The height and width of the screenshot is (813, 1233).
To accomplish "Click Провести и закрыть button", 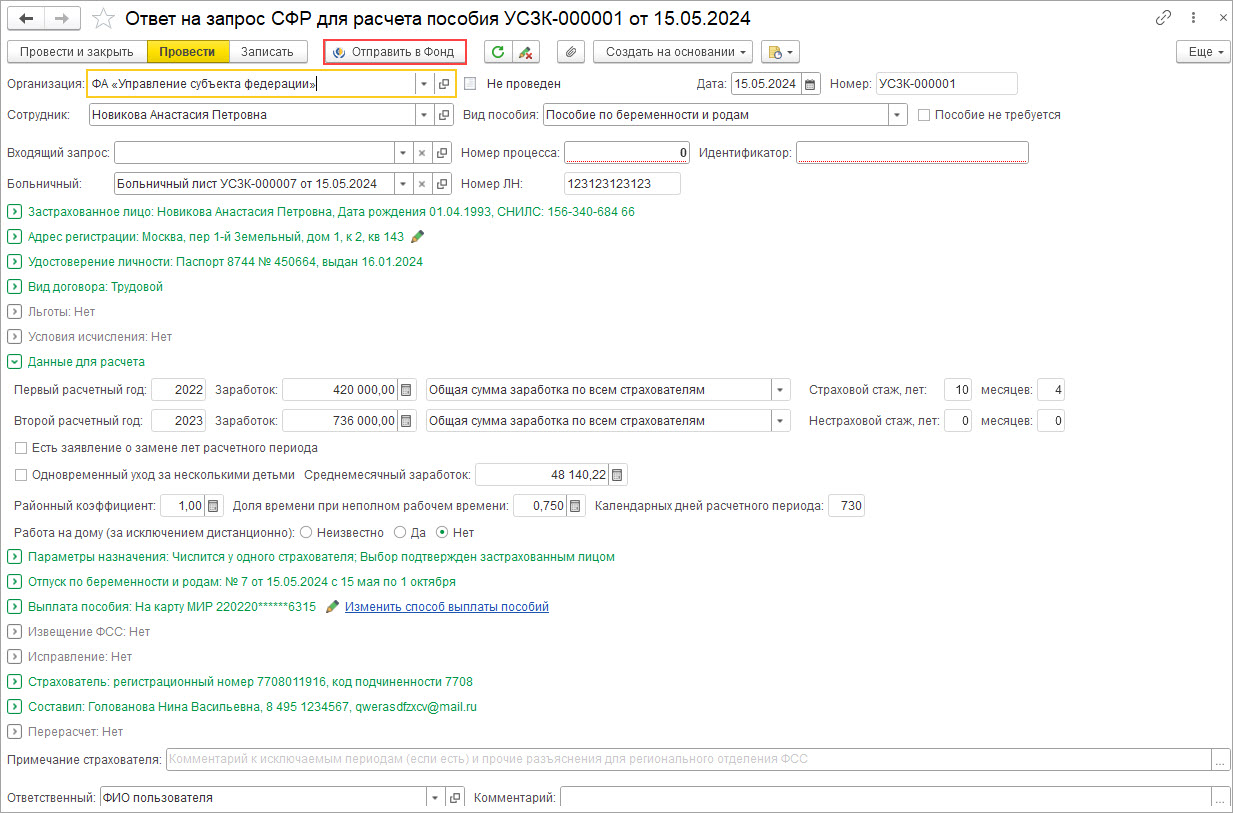I will [x=77, y=52].
